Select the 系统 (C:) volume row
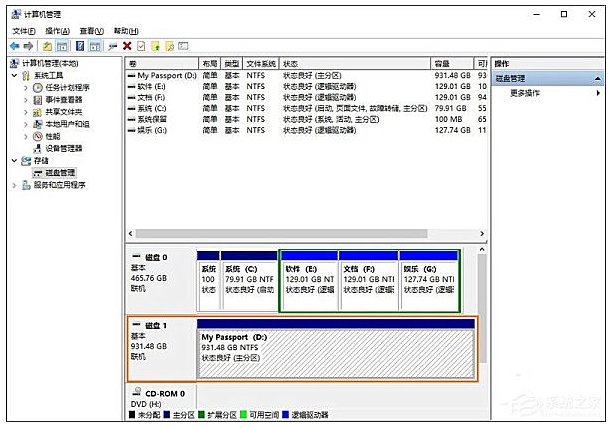Viewport: 612px width, 428px height. coord(307,108)
